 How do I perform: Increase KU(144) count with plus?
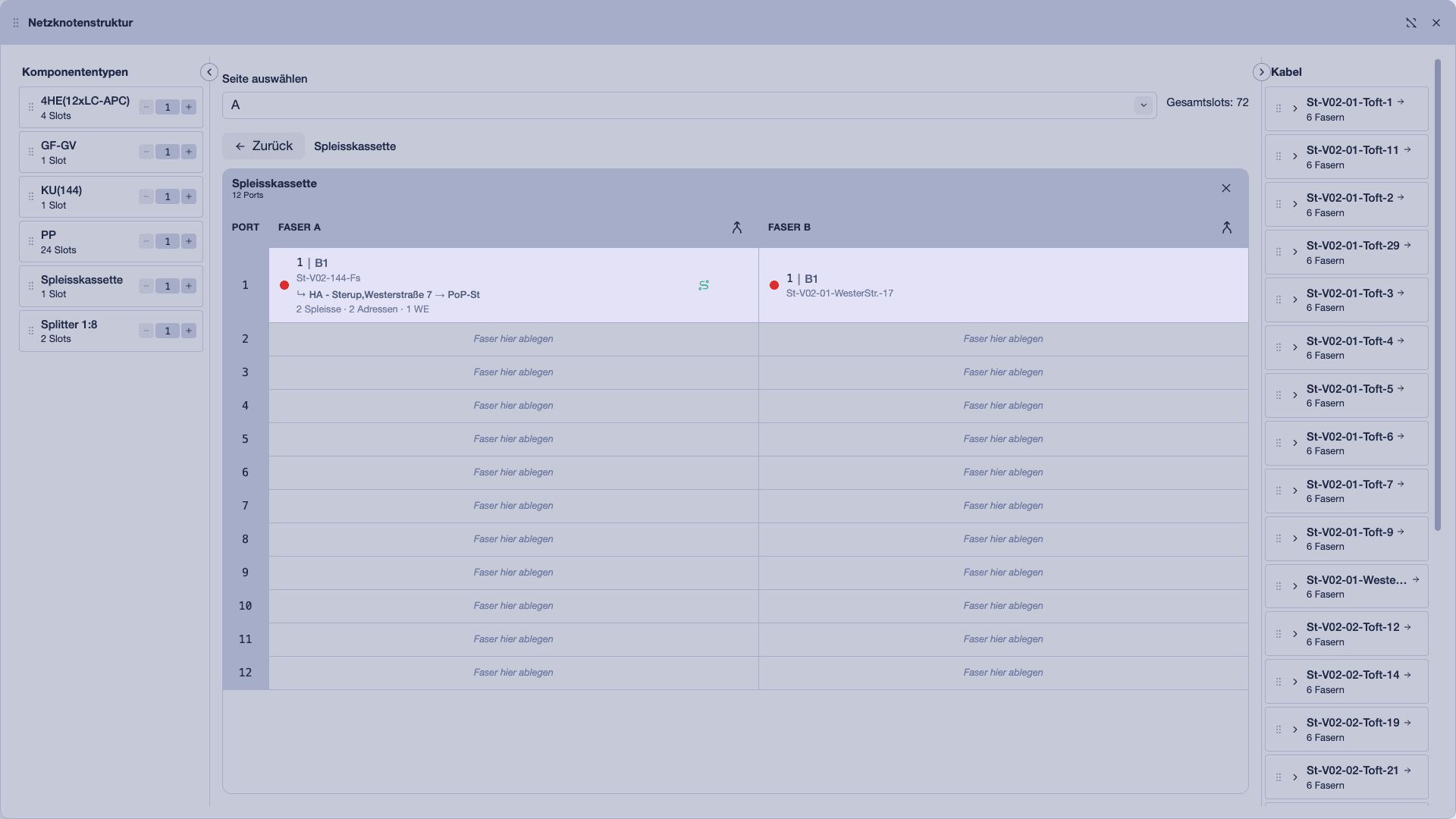pyautogui.click(x=189, y=196)
